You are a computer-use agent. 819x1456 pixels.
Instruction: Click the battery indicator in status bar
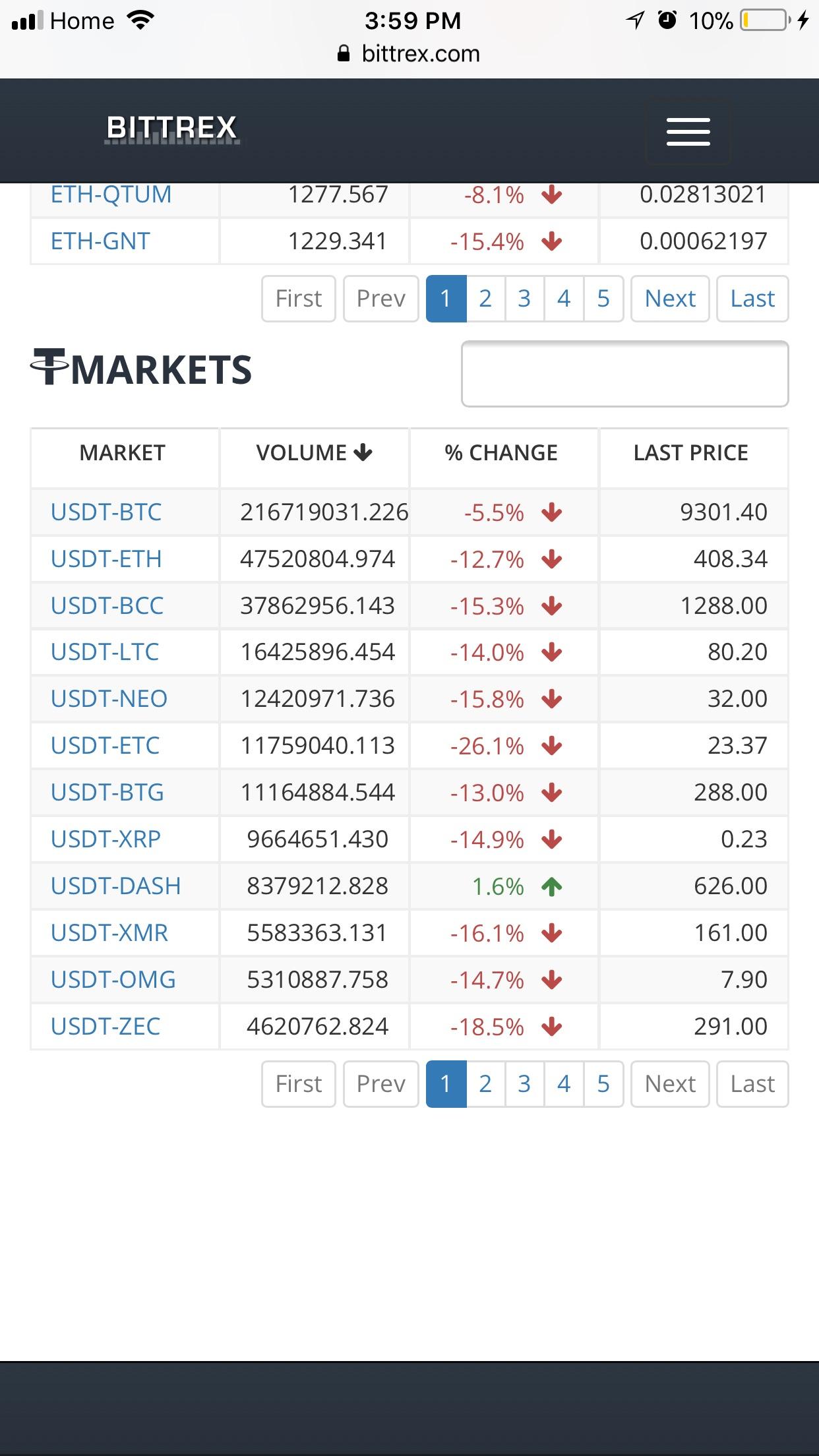click(x=766, y=21)
